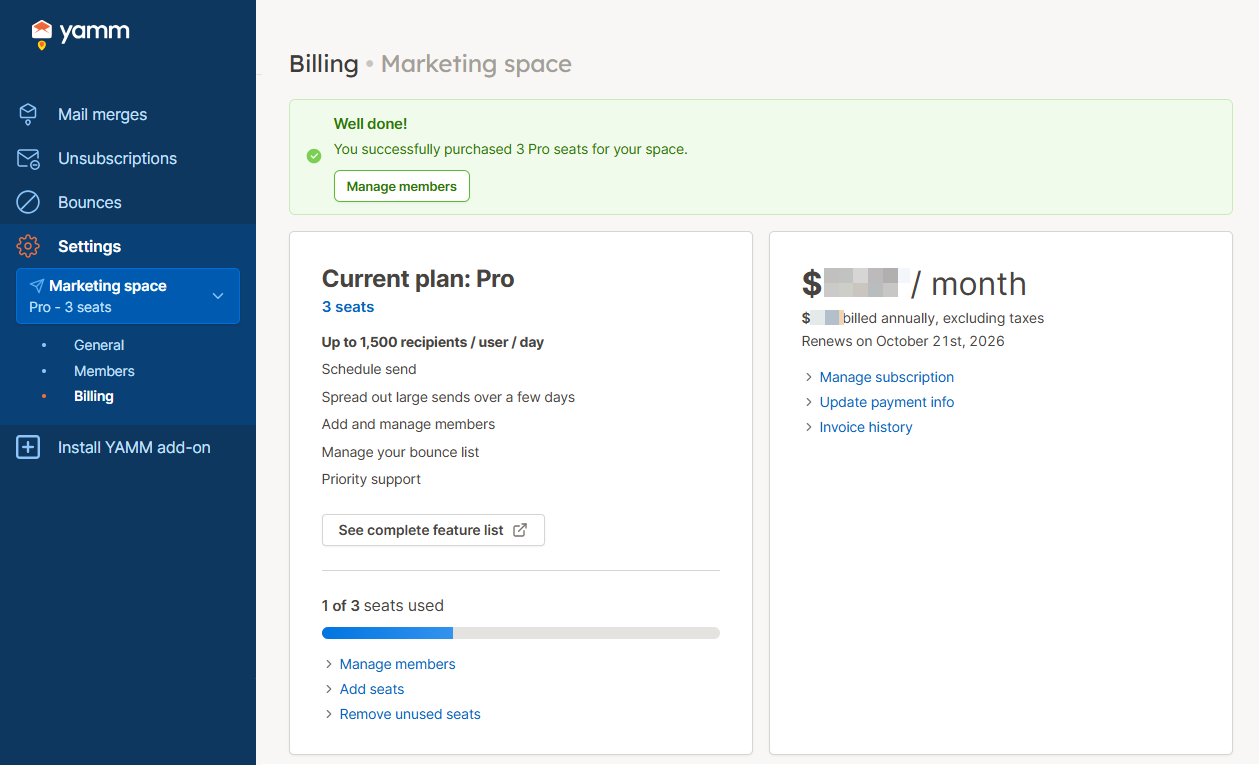Click the green success checkmark icon

pos(314,156)
